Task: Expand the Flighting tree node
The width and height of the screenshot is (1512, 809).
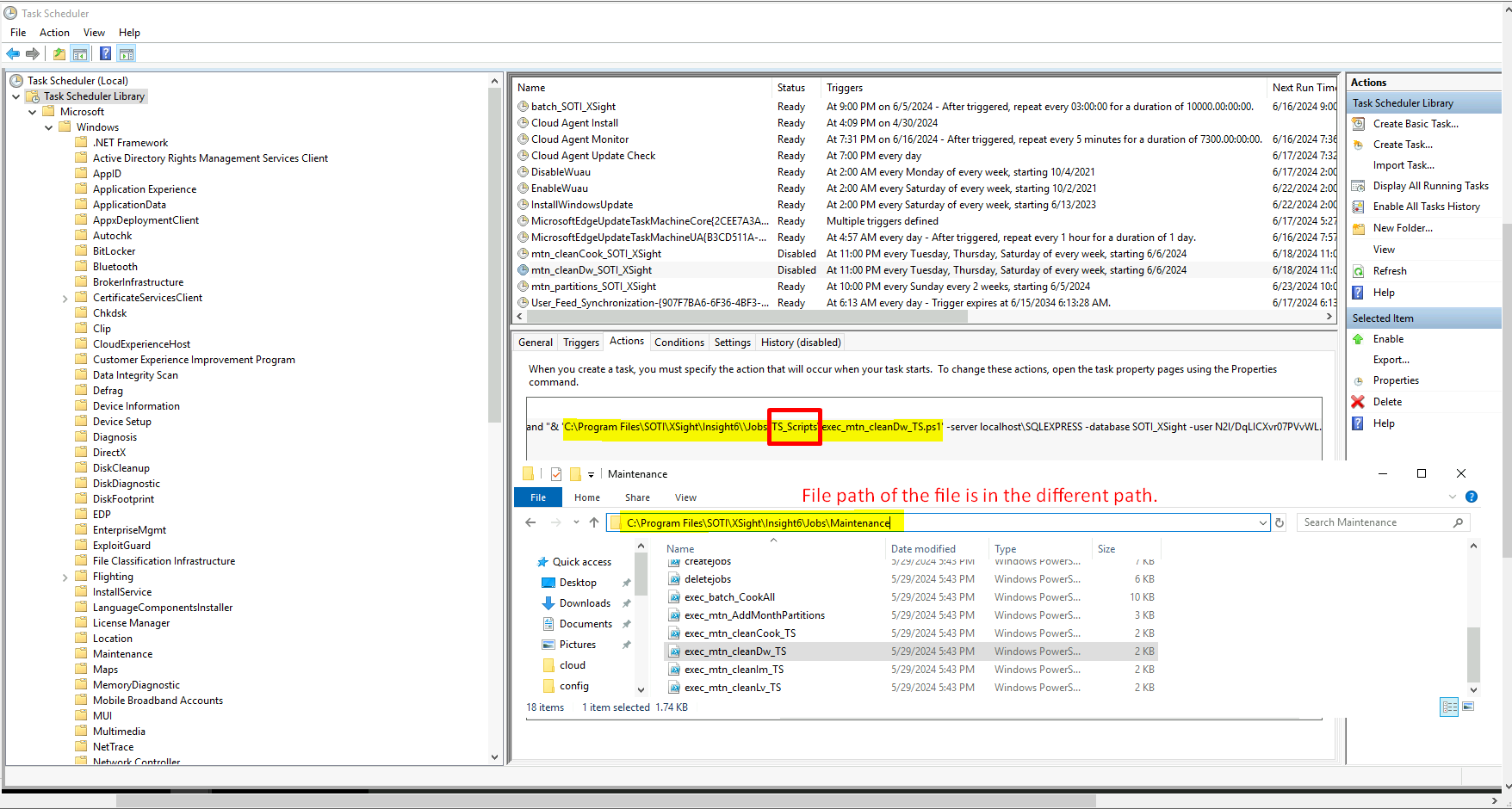Action: coord(66,577)
